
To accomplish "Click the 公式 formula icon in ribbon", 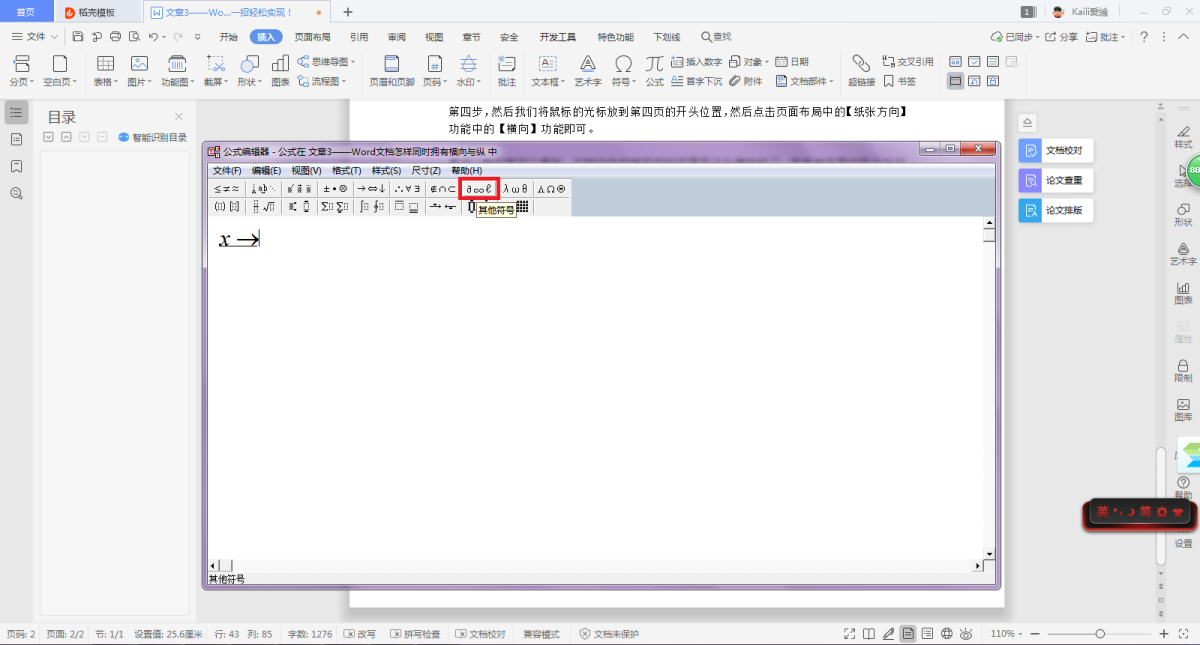I will [654, 69].
